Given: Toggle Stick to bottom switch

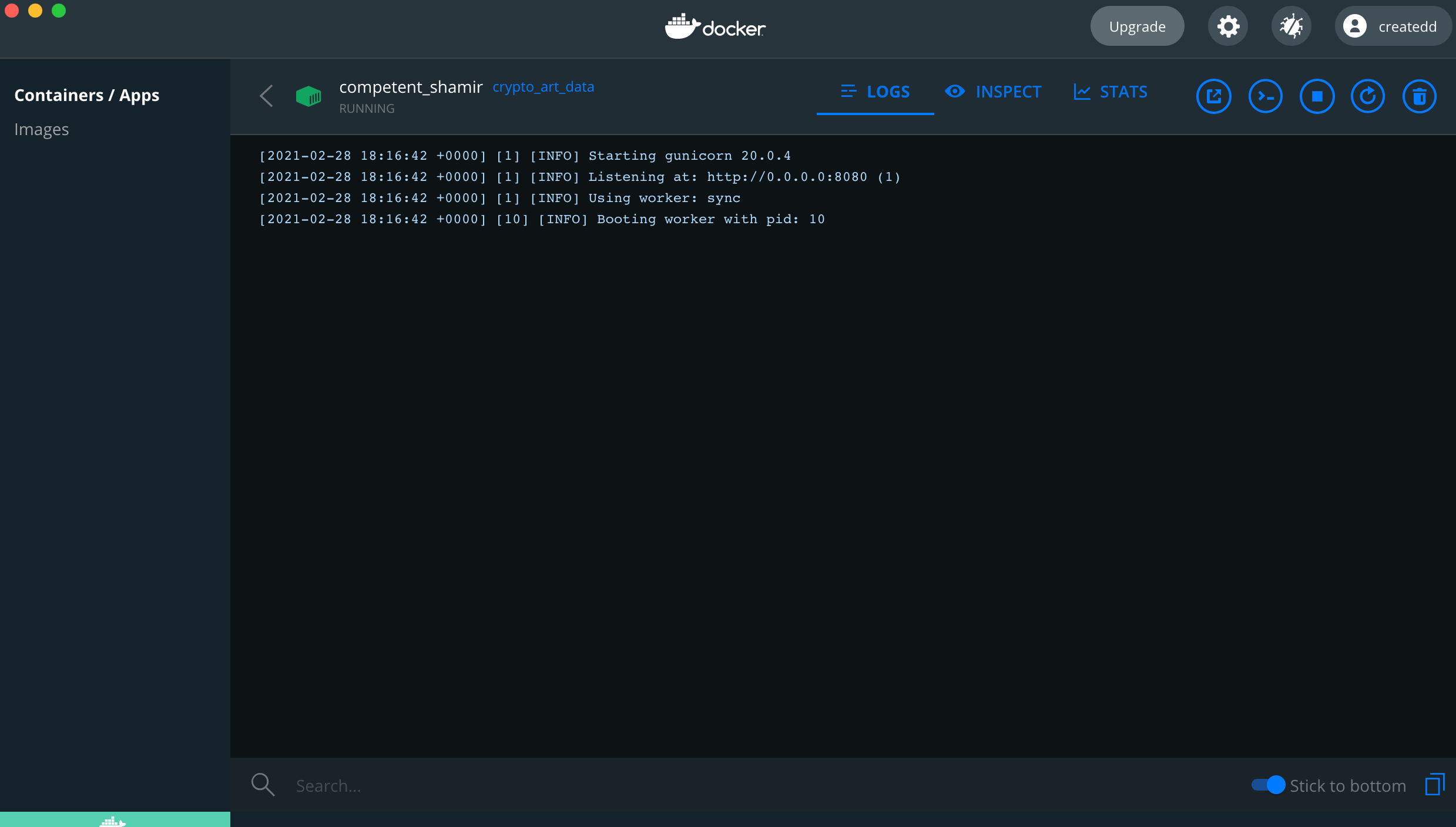Looking at the screenshot, I should [1269, 785].
